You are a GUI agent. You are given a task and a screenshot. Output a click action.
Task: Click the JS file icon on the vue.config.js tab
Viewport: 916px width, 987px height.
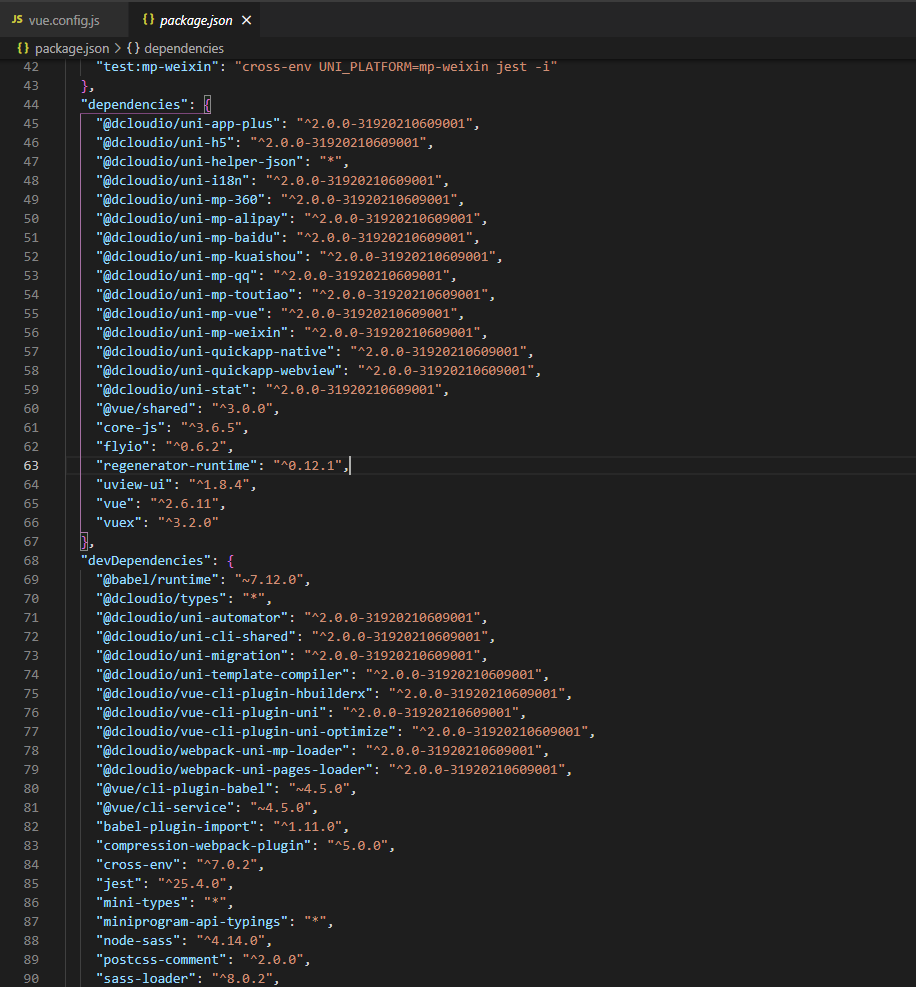click(17, 20)
